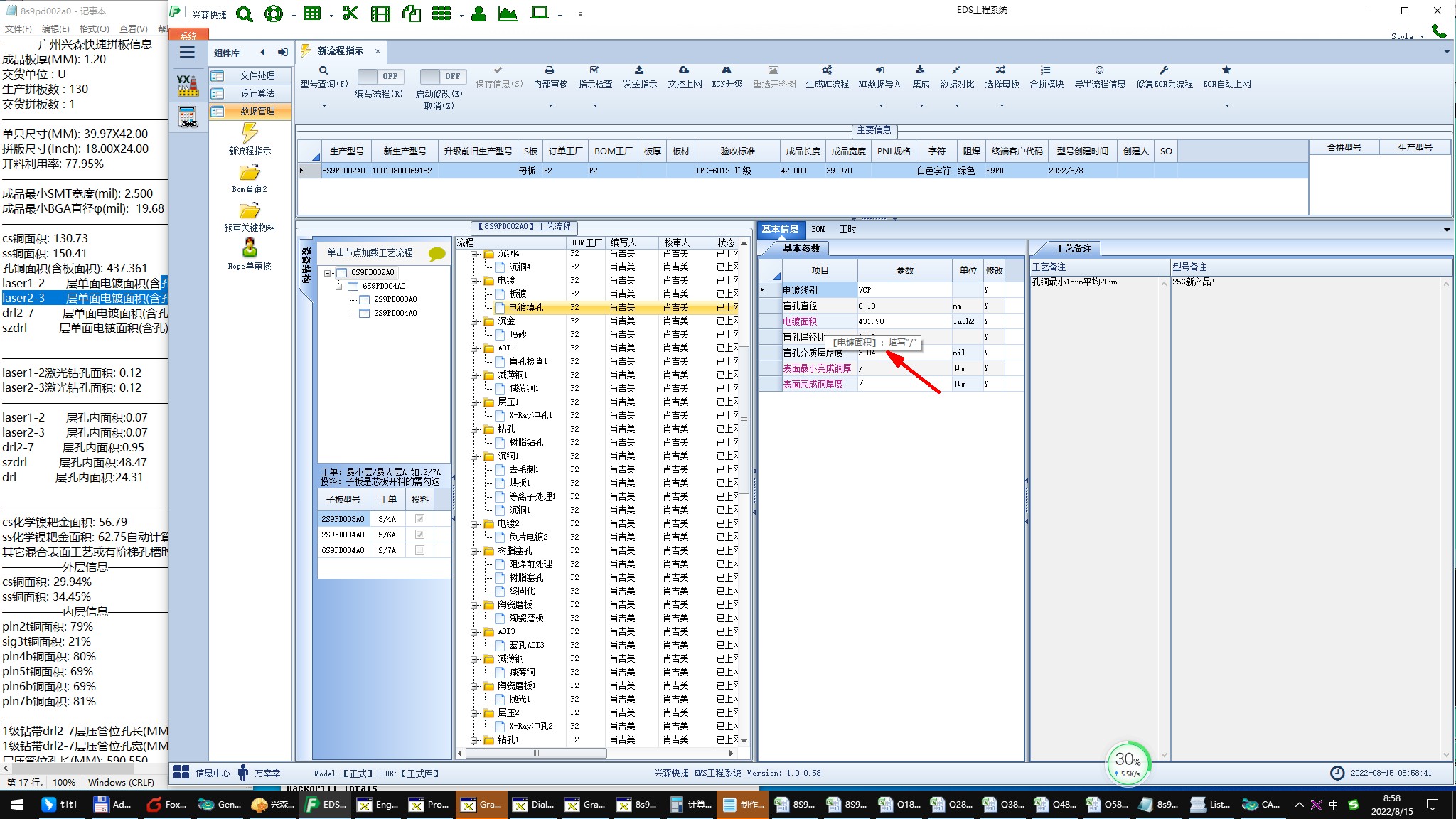
Task: Click the 内部审核 printer icon
Action: pos(550,70)
